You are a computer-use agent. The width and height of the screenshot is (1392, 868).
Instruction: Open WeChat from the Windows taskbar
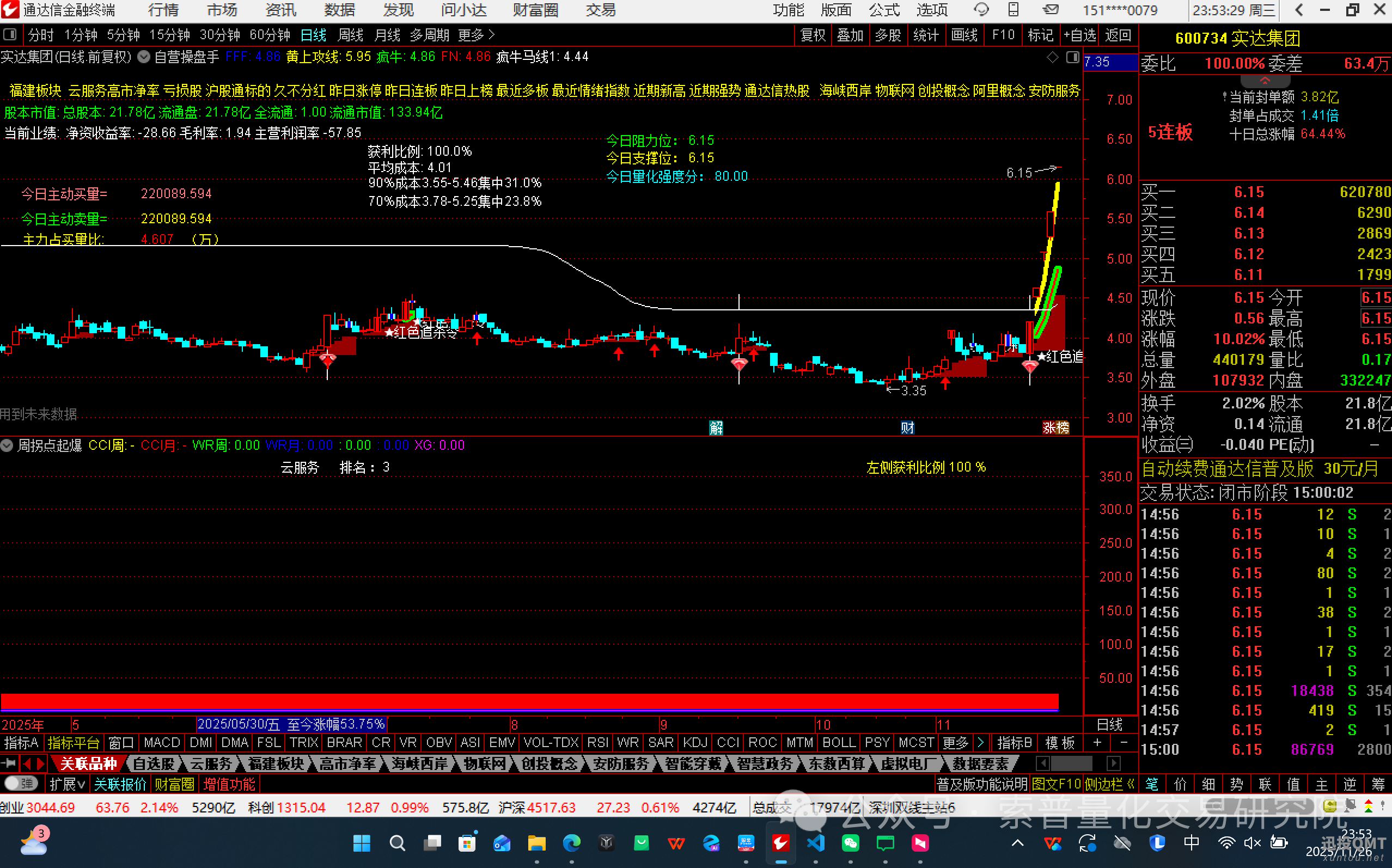point(850,843)
